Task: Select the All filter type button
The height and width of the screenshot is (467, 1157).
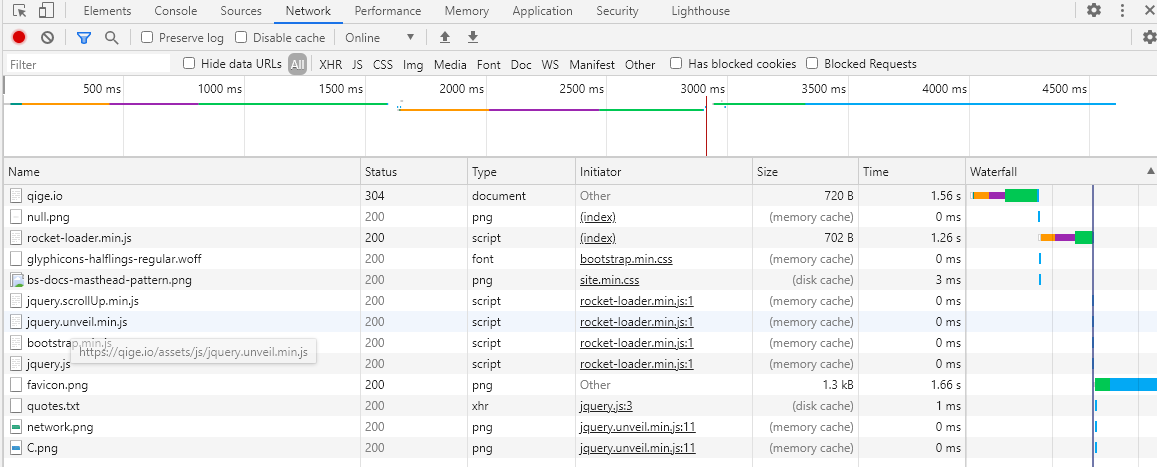Action: (297, 64)
